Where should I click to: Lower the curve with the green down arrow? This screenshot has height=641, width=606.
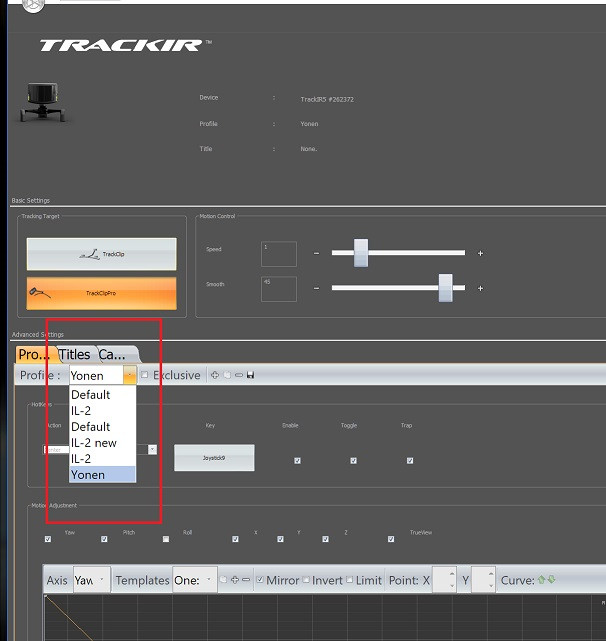[x=551, y=579]
